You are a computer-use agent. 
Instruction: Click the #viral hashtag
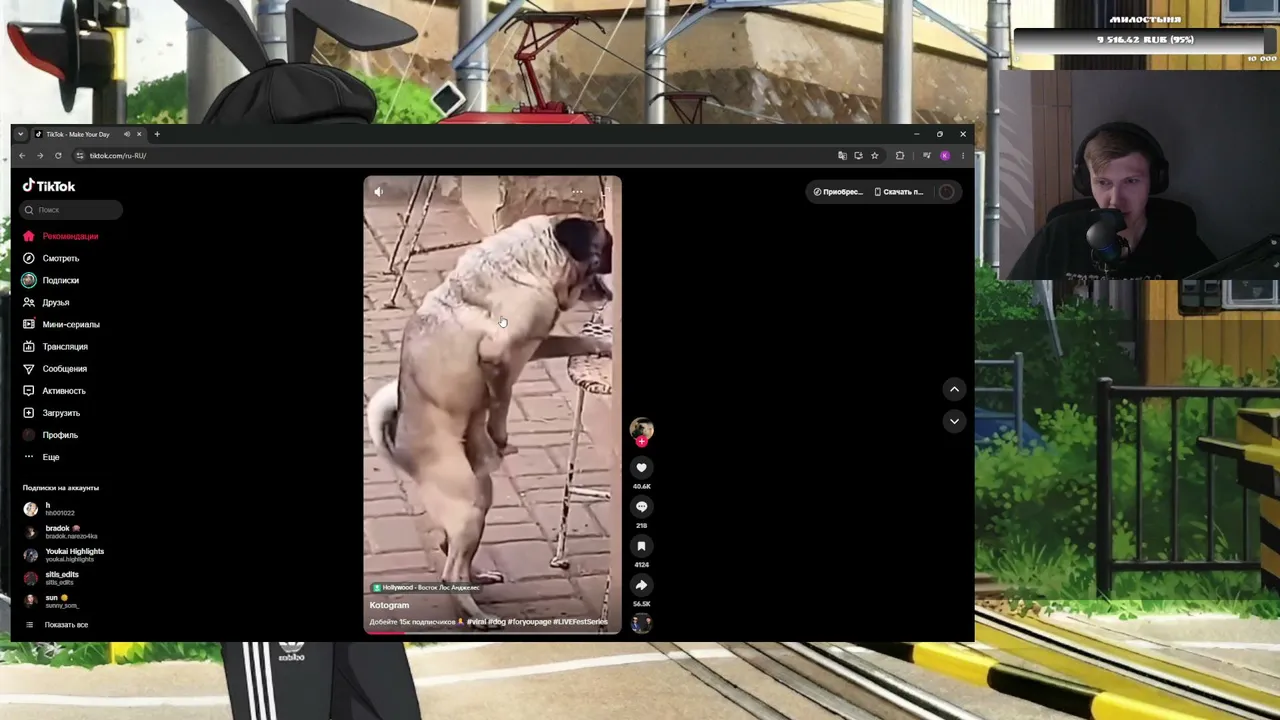point(476,622)
